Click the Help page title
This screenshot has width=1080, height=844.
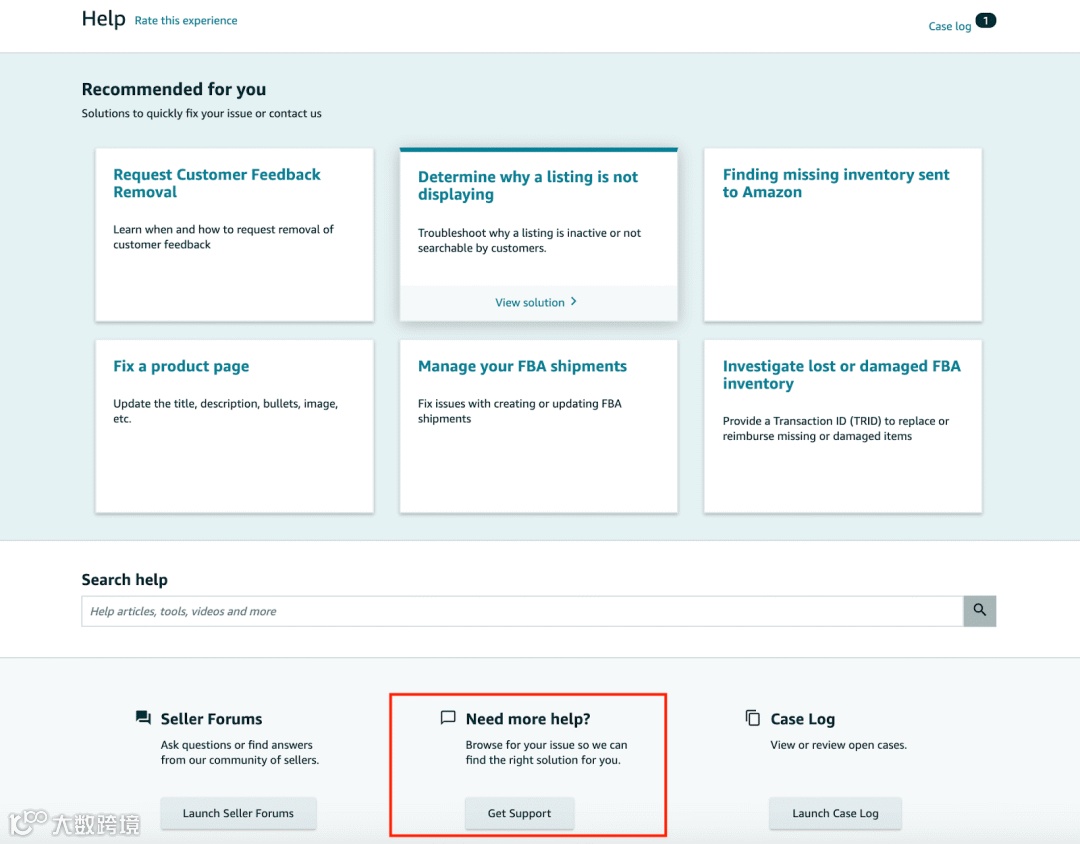pyautogui.click(x=103, y=19)
